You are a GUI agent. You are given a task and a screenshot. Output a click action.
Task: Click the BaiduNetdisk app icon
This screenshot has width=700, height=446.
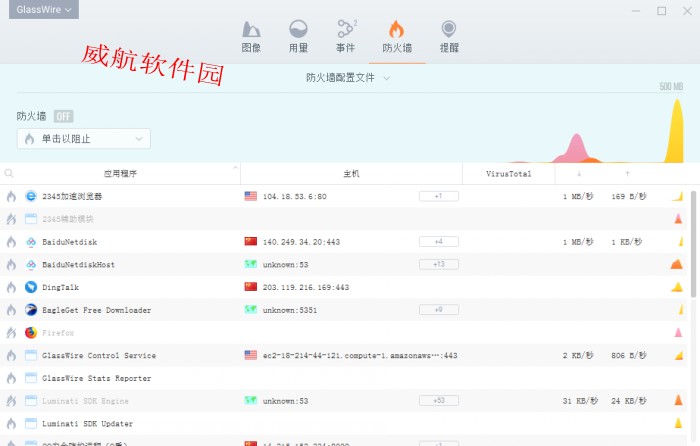tap(31, 242)
